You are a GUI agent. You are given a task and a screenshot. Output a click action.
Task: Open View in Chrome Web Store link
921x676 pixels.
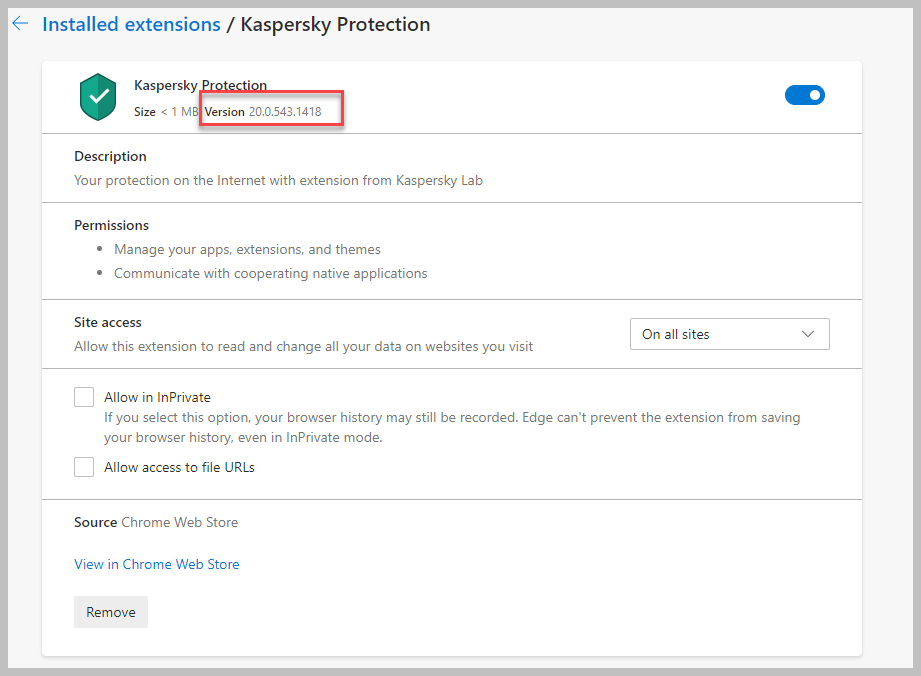pyautogui.click(x=157, y=564)
